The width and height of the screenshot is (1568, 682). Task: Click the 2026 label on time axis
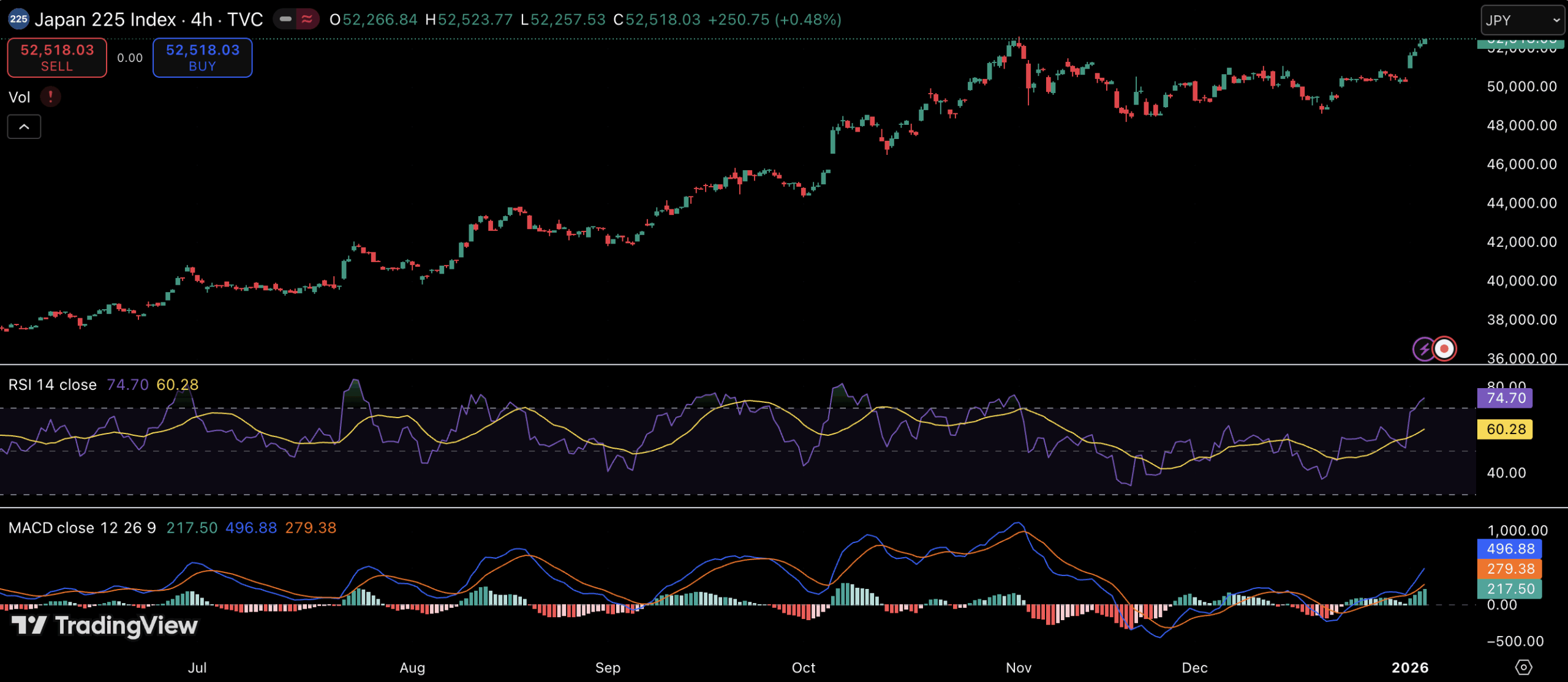[1409, 667]
